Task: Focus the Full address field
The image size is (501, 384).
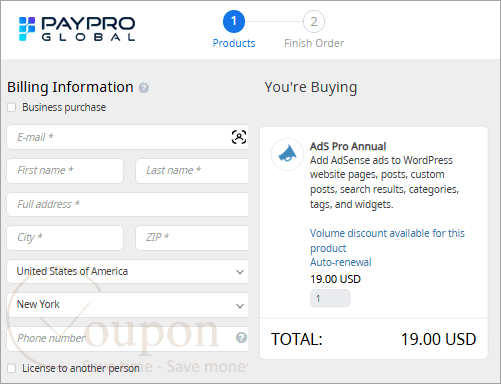Action: [x=127, y=204]
